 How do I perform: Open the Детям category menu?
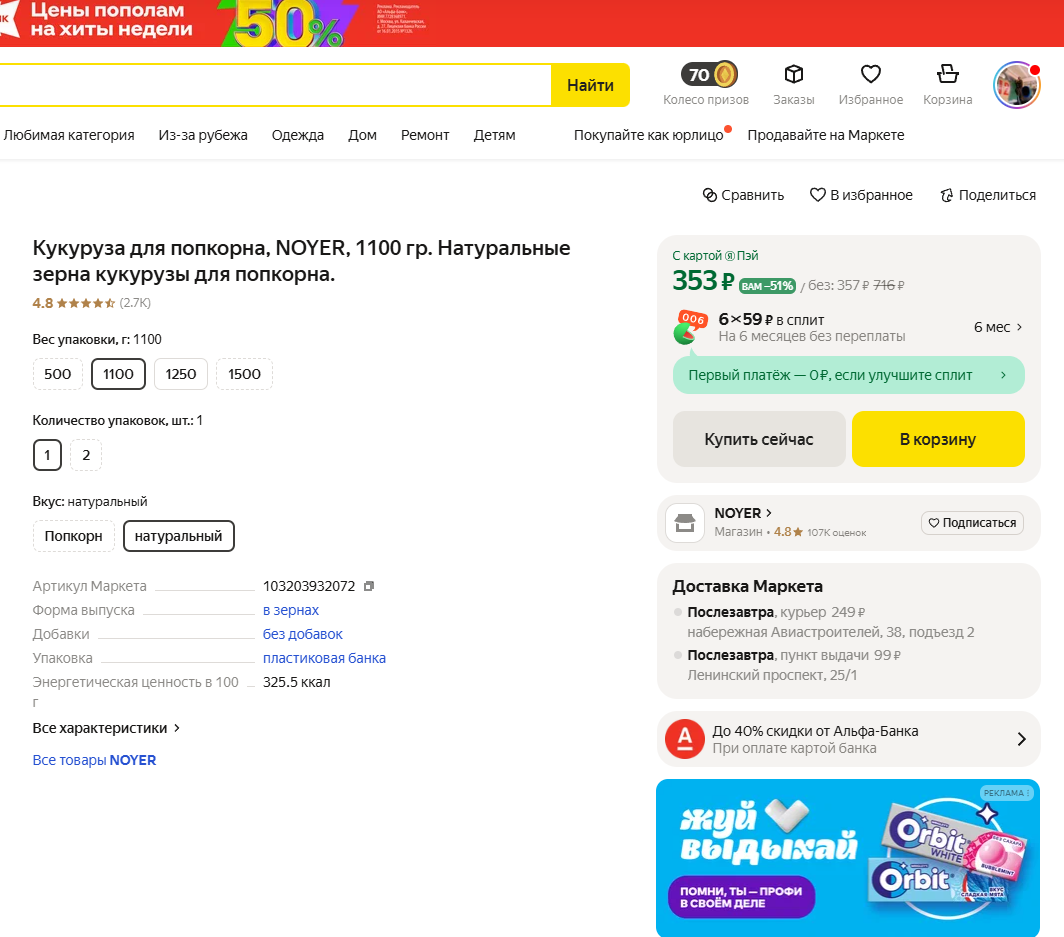(494, 135)
